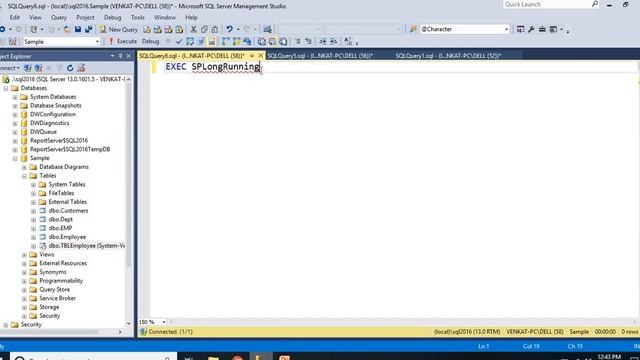The width and height of the screenshot is (640, 360).
Task: Click the Comment Out Lines icon
Action: click(298, 41)
